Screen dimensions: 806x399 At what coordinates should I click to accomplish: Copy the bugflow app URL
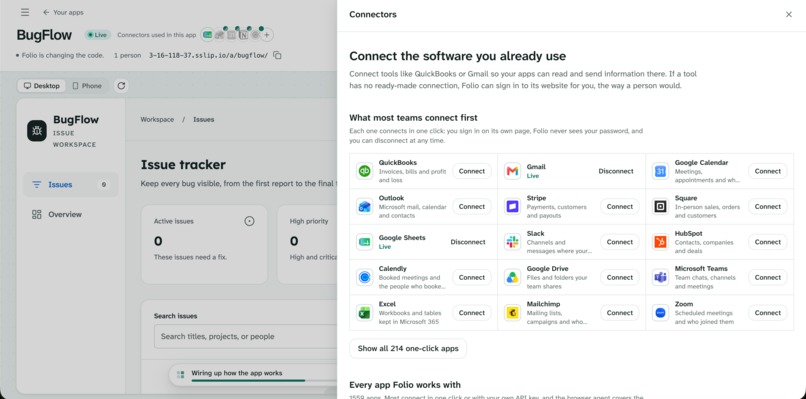277,55
